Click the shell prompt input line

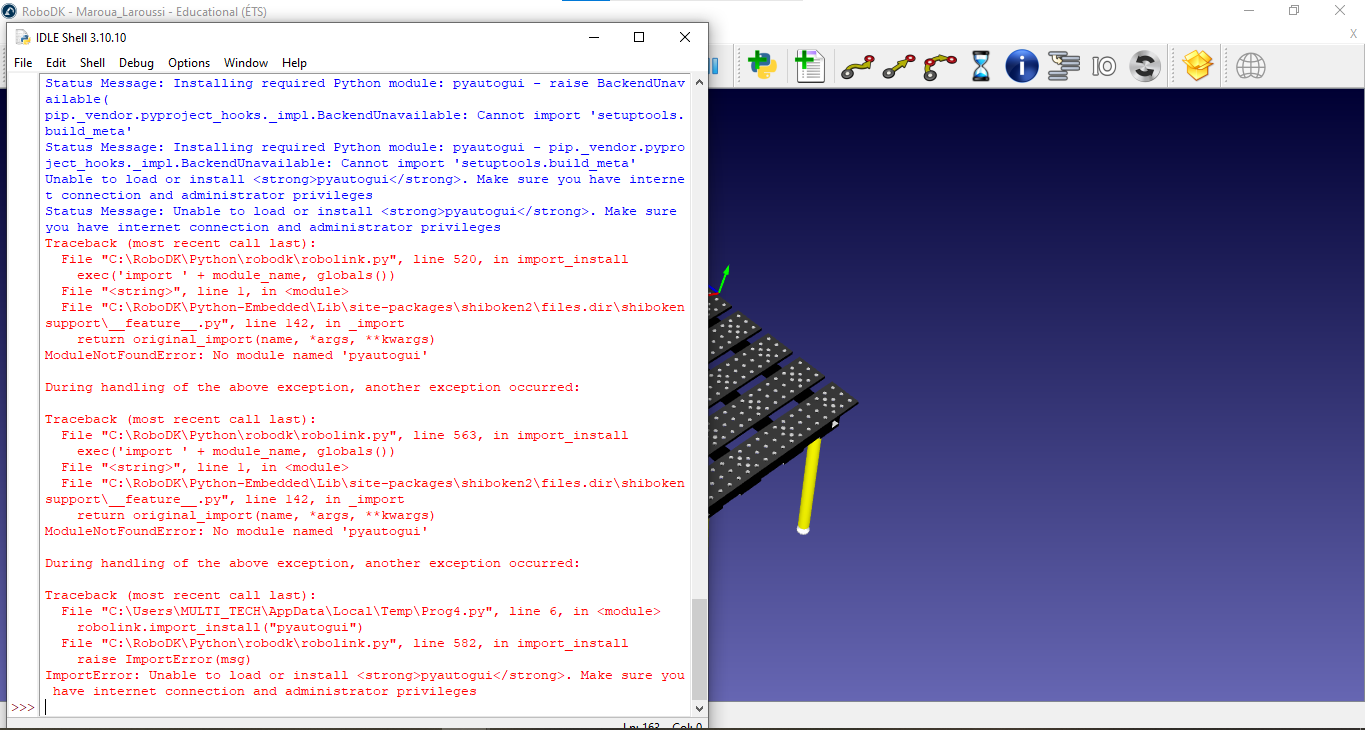tap(360, 707)
